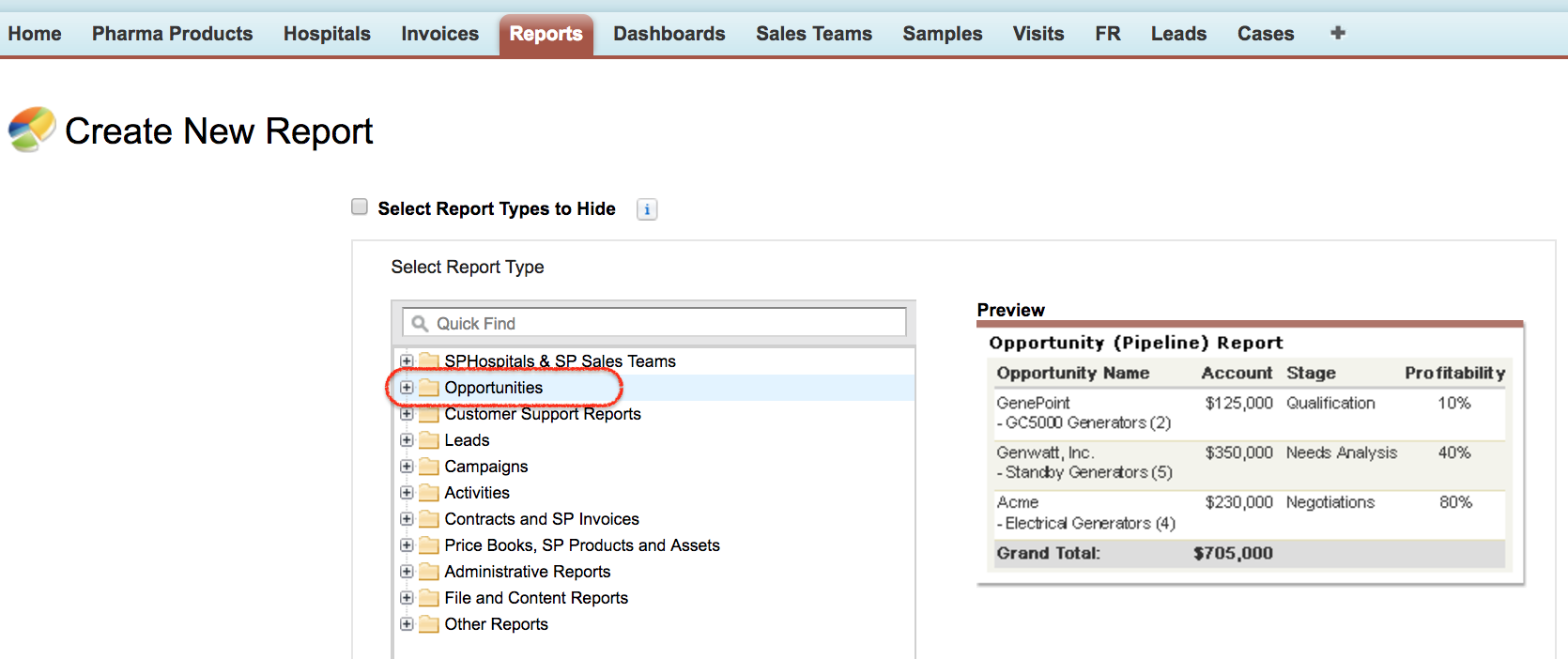Expand the Contracts and SP Invoices node
The width and height of the screenshot is (1568, 659).
coord(407,519)
